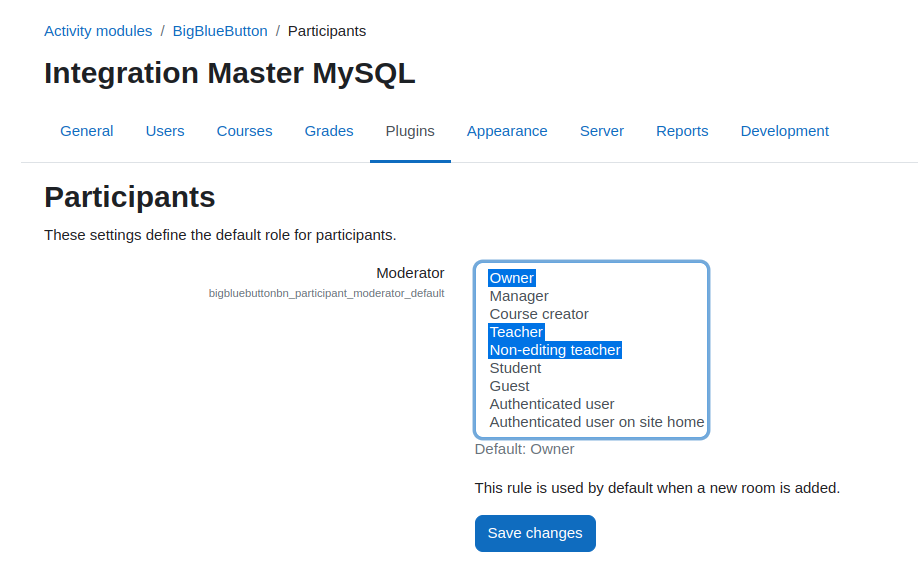The height and width of the screenshot is (564, 918).
Task: Open the BigBlueButton breadcrumb link
Action: pos(220,31)
